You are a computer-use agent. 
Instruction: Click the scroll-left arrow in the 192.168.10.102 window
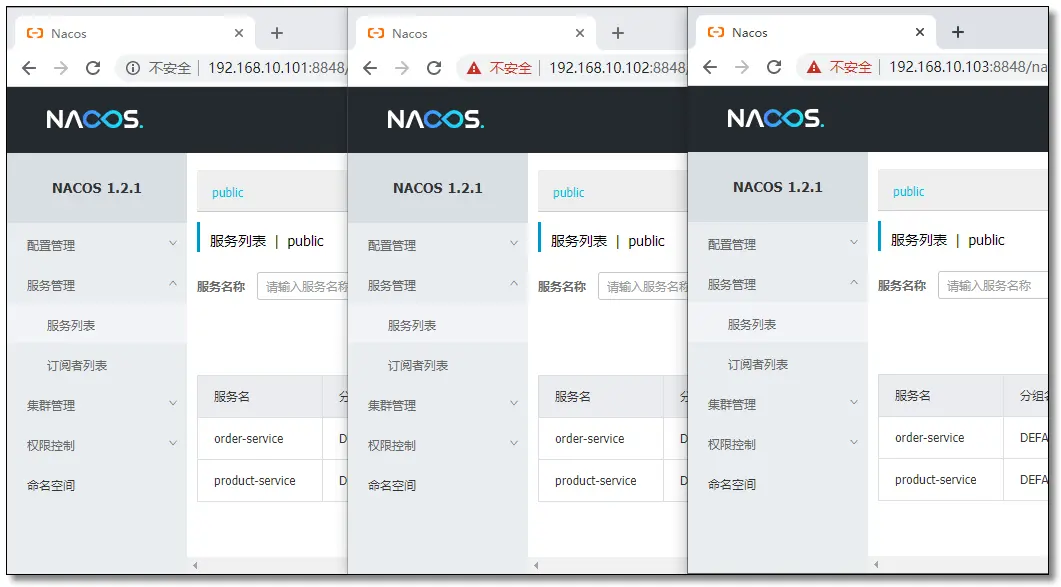[x=536, y=565]
